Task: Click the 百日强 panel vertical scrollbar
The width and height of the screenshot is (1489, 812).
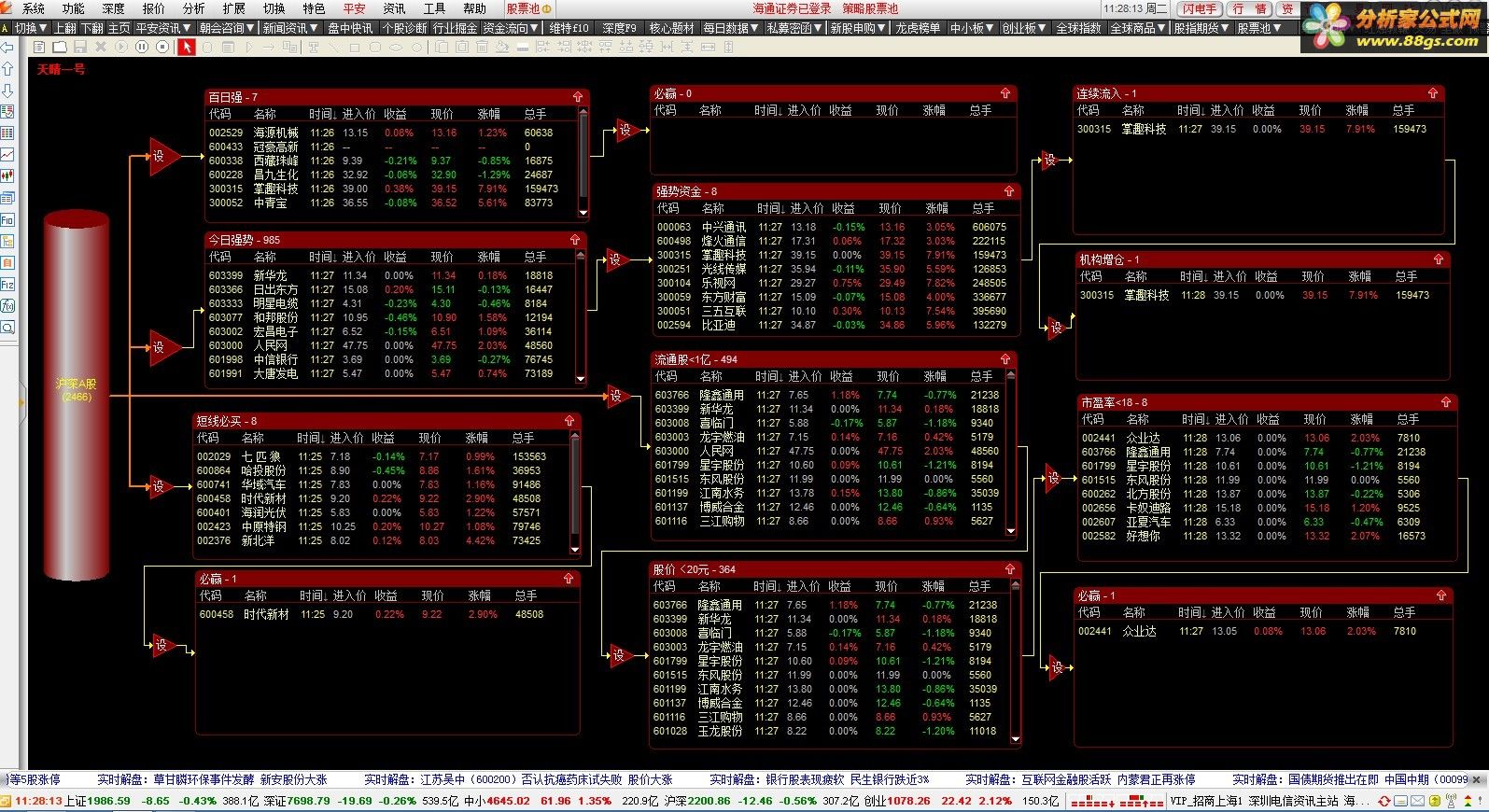Action: pyautogui.click(x=583, y=162)
